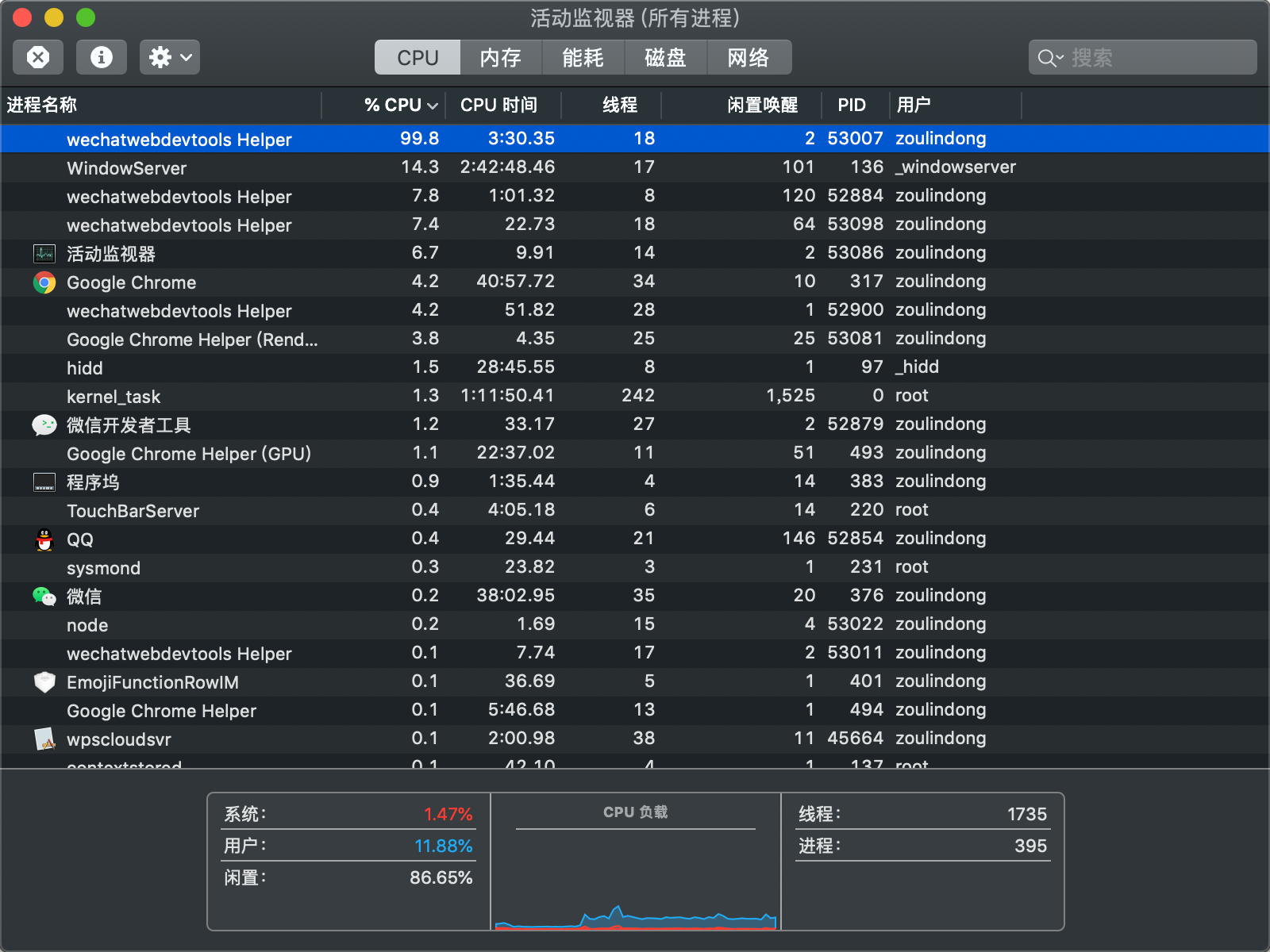Select the 微信 process name
This screenshot has height=952, width=1270.
point(84,597)
